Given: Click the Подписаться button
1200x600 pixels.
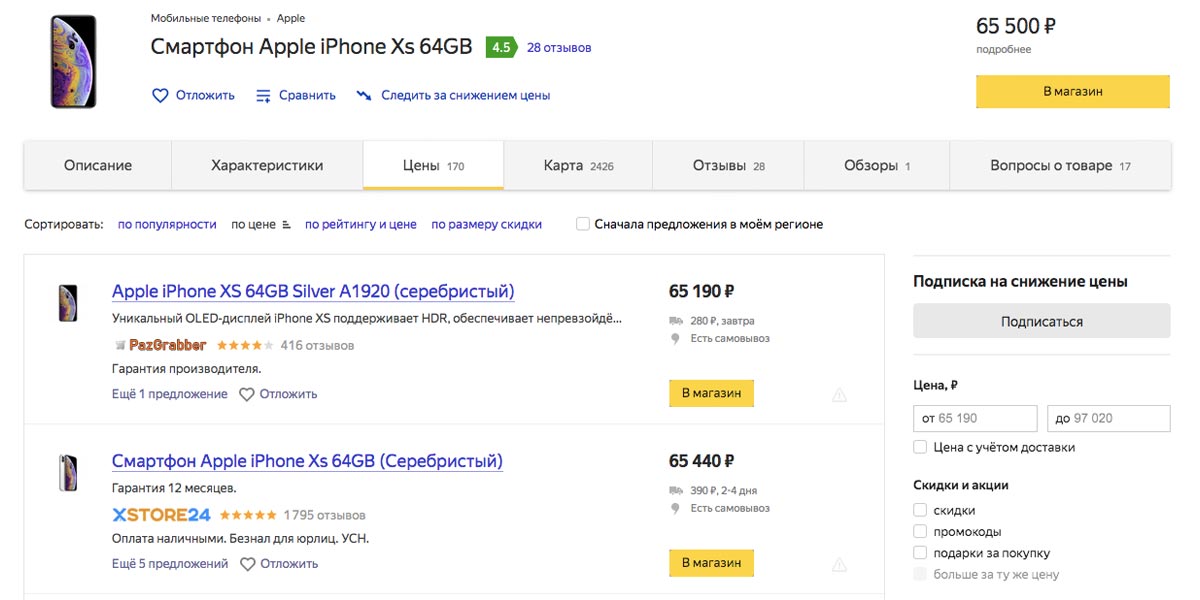Looking at the screenshot, I should 1041,321.
